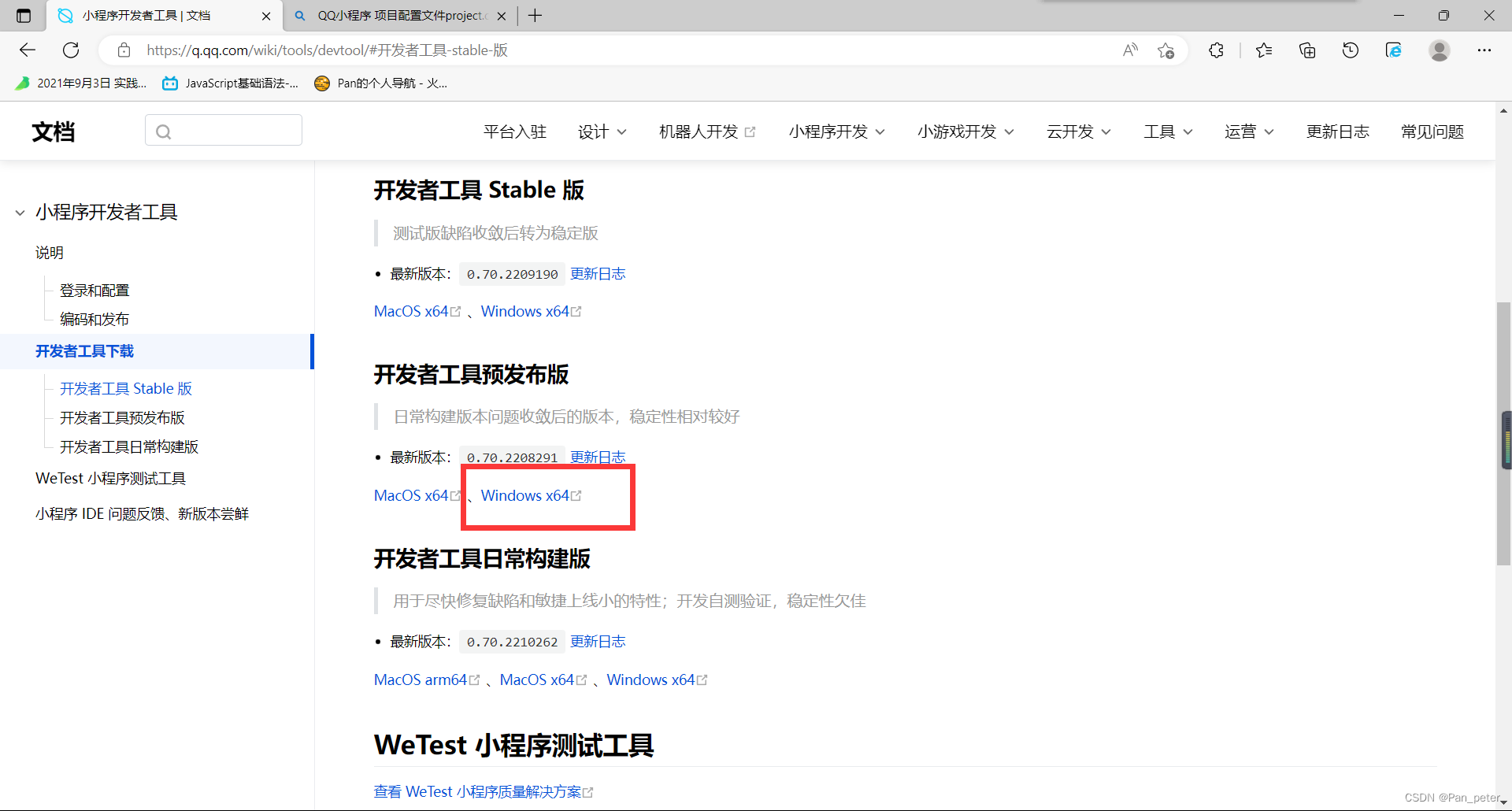Expand 设计 dropdown menu
The width and height of the screenshot is (1512, 811).
(x=602, y=131)
